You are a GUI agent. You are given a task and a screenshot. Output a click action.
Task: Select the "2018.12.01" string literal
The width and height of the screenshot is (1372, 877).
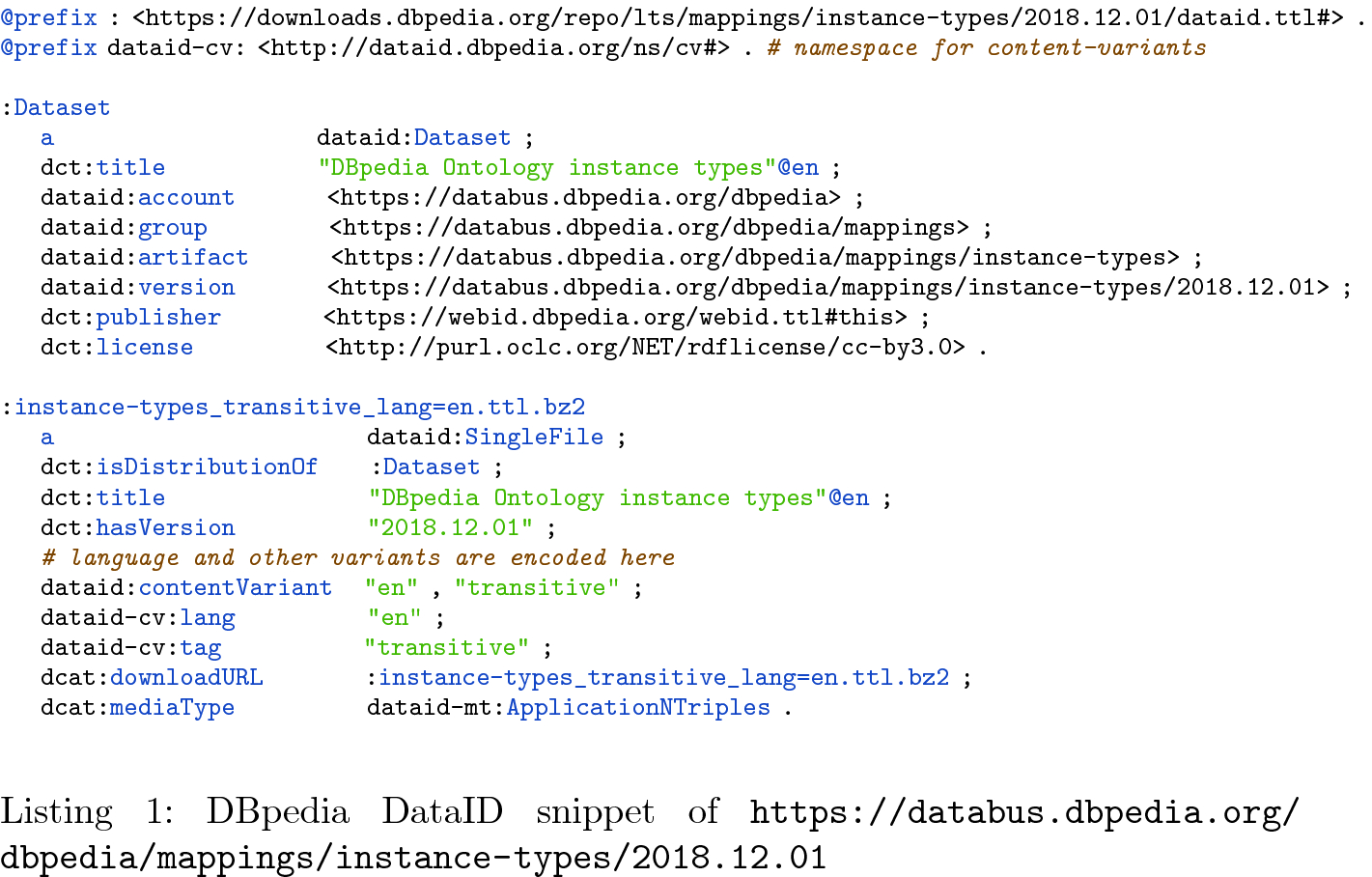click(x=450, y=527)
